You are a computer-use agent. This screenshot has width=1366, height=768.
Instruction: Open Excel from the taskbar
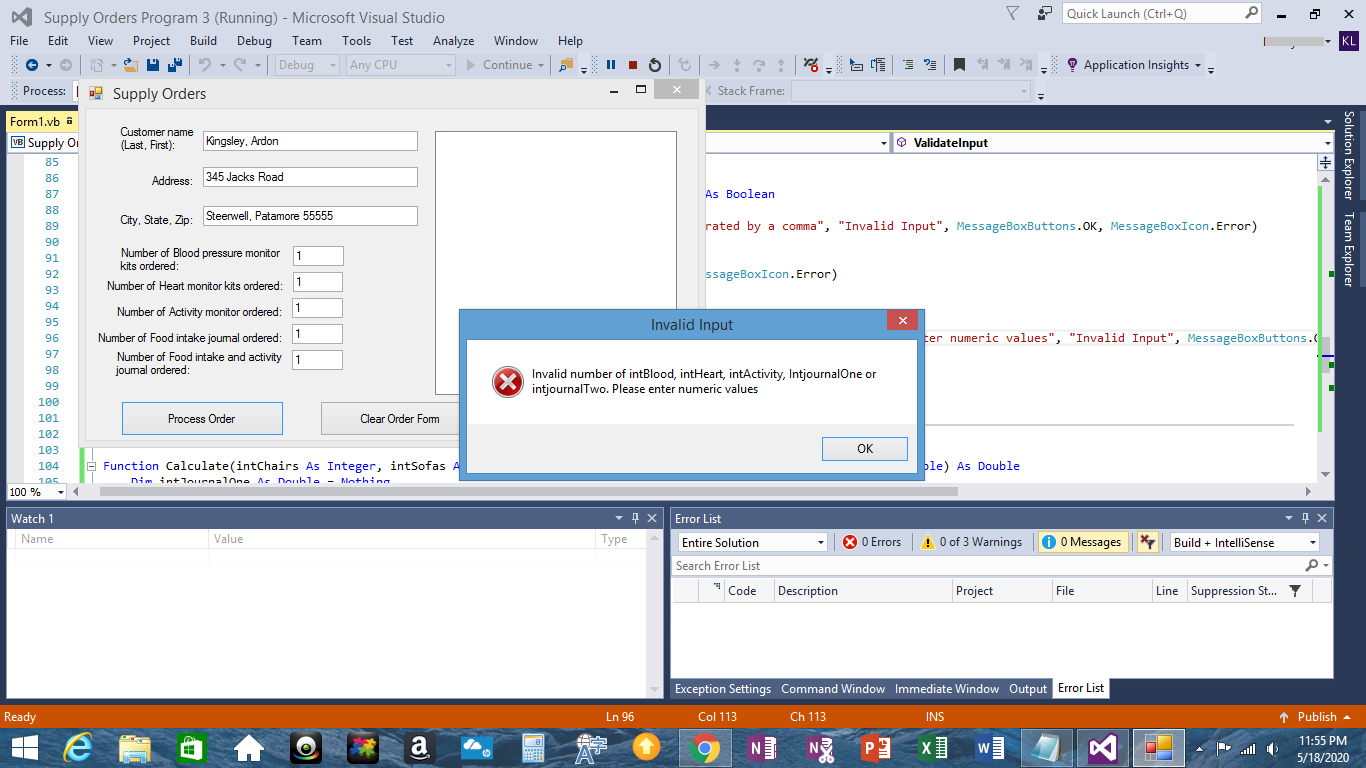(x=934, y=747)
